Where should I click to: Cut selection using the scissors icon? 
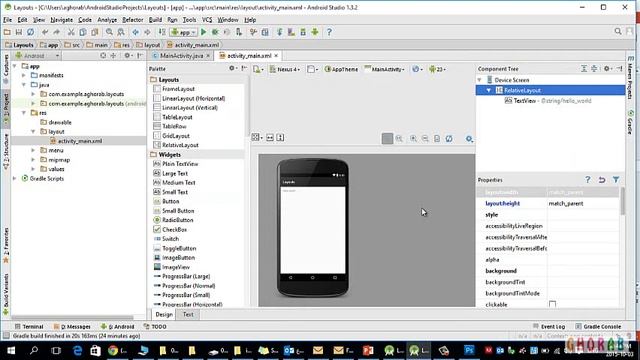tap(71, 32)
